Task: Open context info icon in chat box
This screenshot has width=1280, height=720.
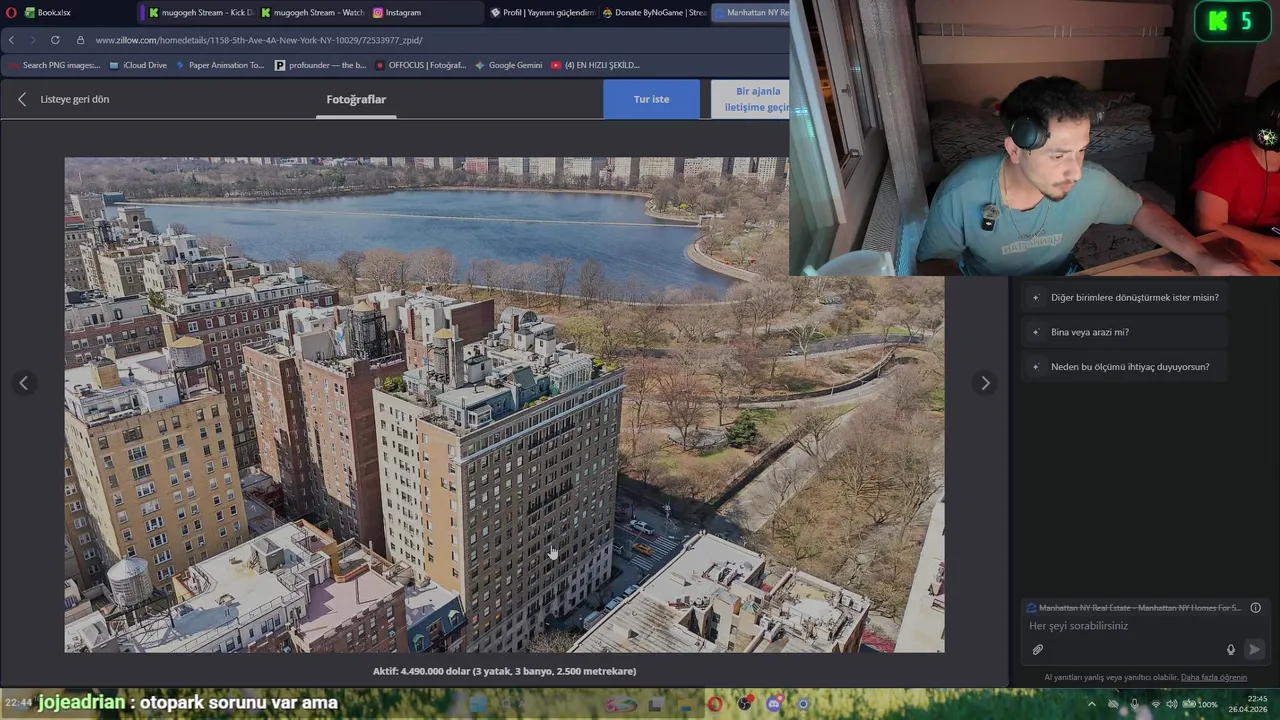Action: point(1256,607)
